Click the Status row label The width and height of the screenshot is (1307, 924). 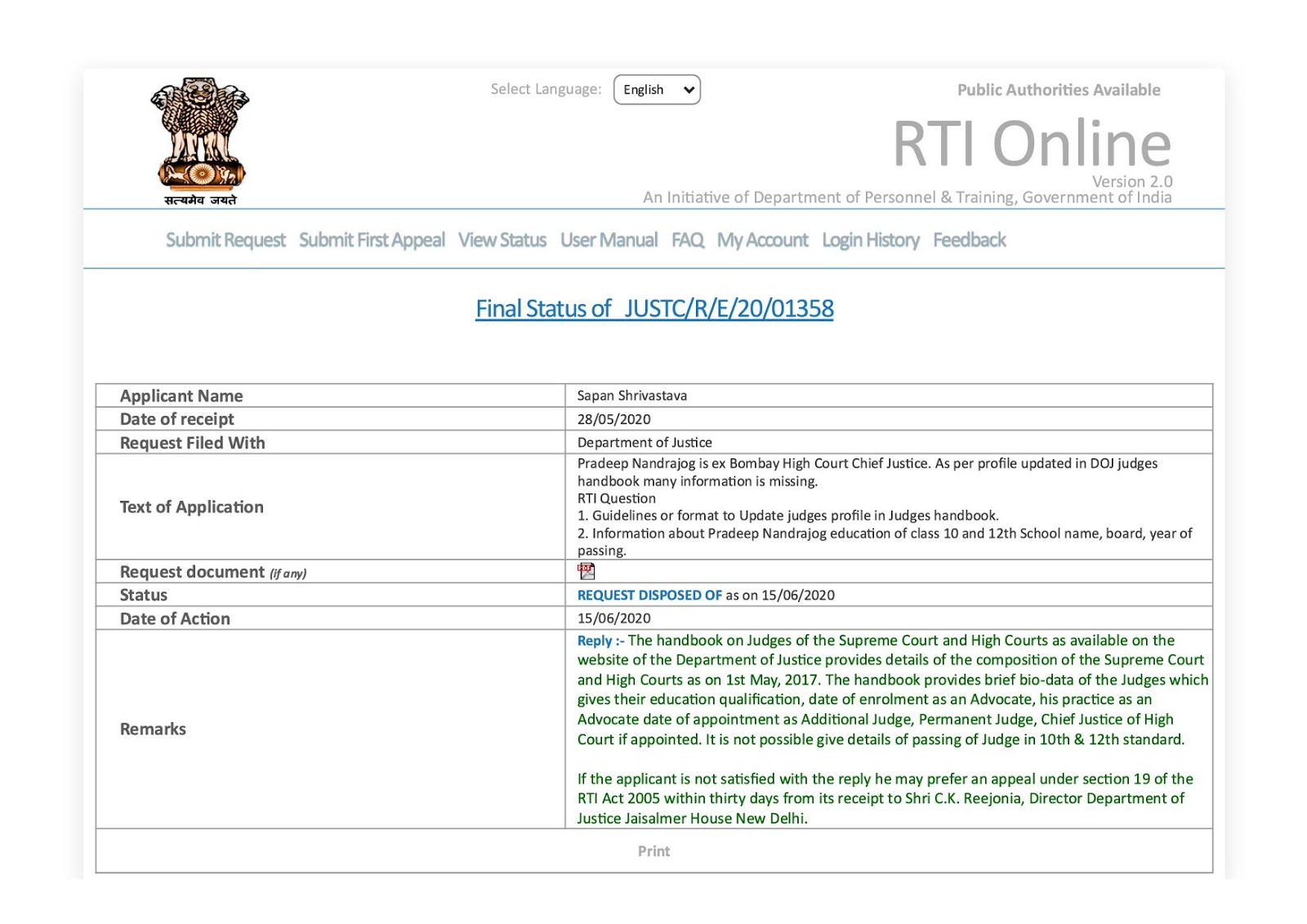[x=144, y=596]
